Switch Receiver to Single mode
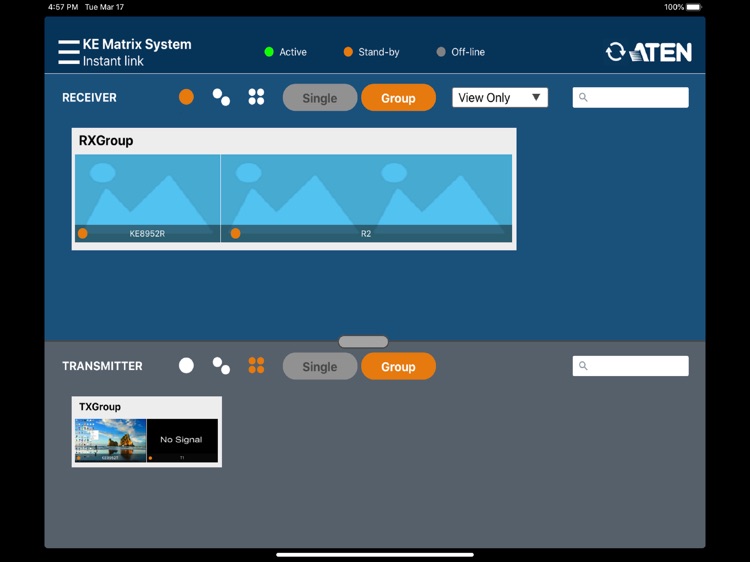This screenshot has height=562, width=750. click(320, 98)
